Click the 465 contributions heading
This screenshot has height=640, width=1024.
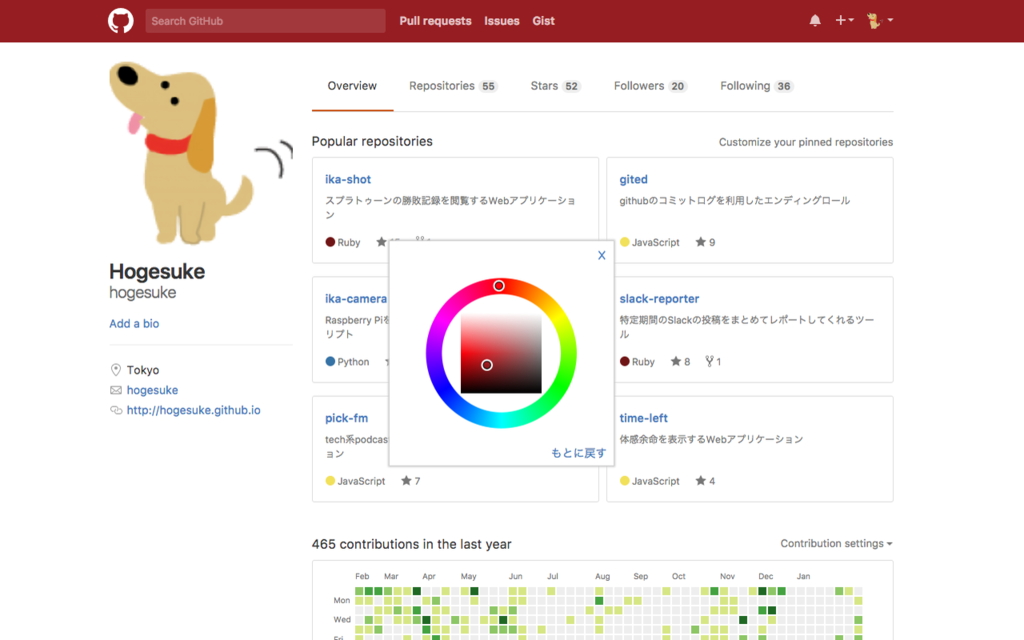411,545
